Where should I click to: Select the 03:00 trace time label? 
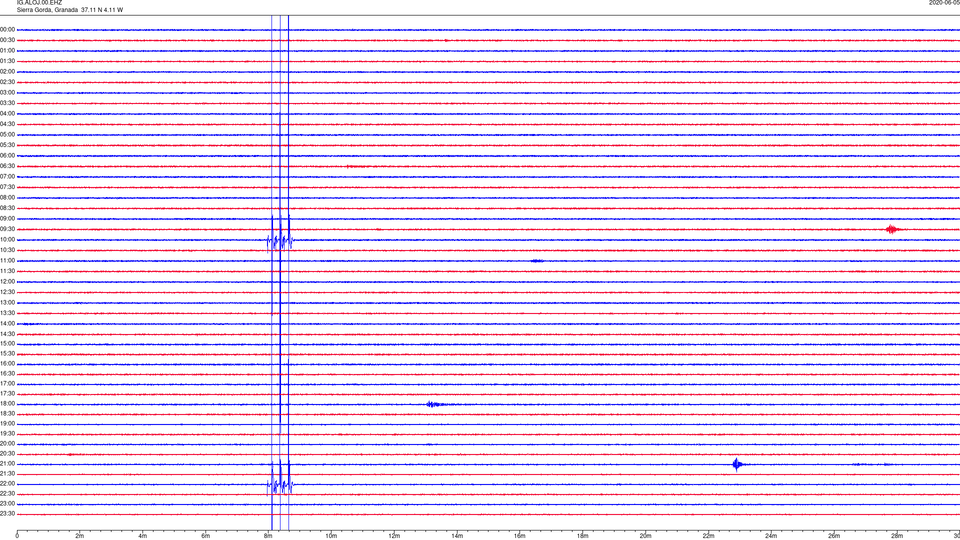pyautogui.click(x=7, y=92)
